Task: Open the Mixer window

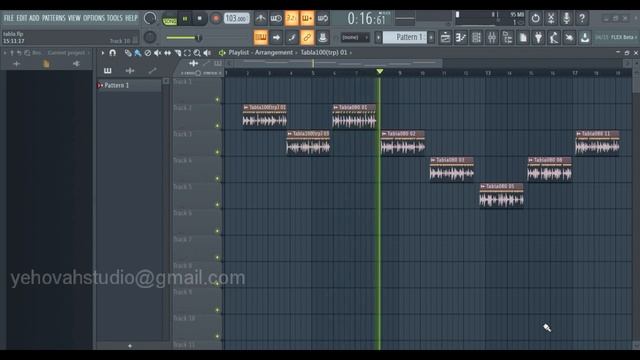Action: pos(492,38)
